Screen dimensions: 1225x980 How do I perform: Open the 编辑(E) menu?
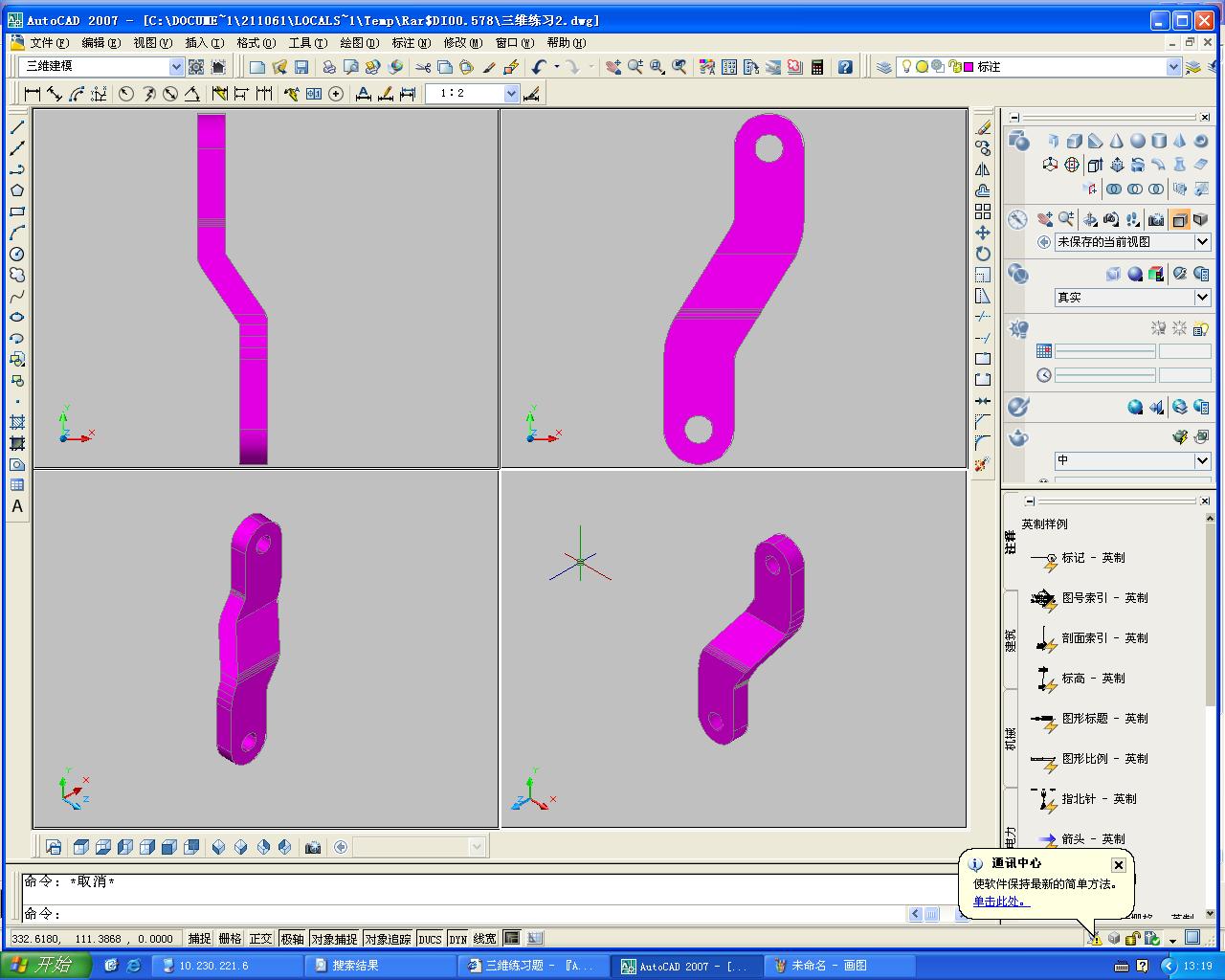[x=100, y=43]
